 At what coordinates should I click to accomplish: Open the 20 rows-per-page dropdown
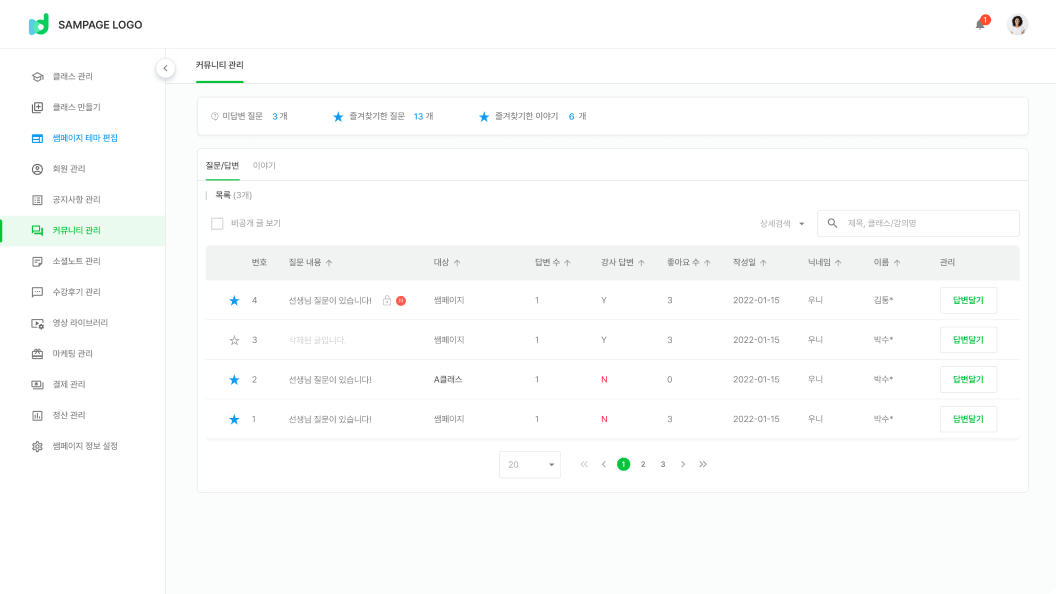530,464
